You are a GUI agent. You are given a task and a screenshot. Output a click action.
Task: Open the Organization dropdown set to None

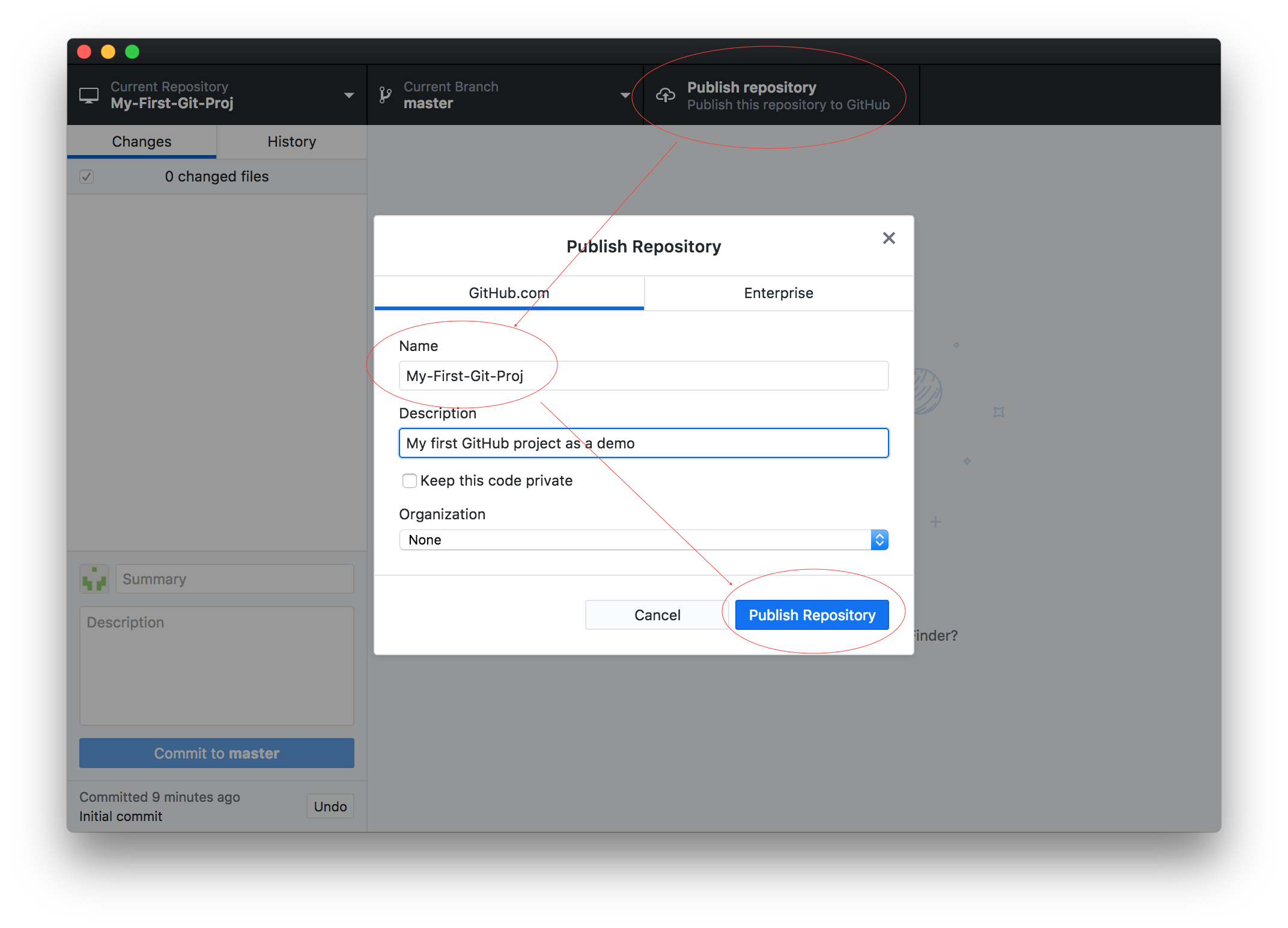[643, 540]
